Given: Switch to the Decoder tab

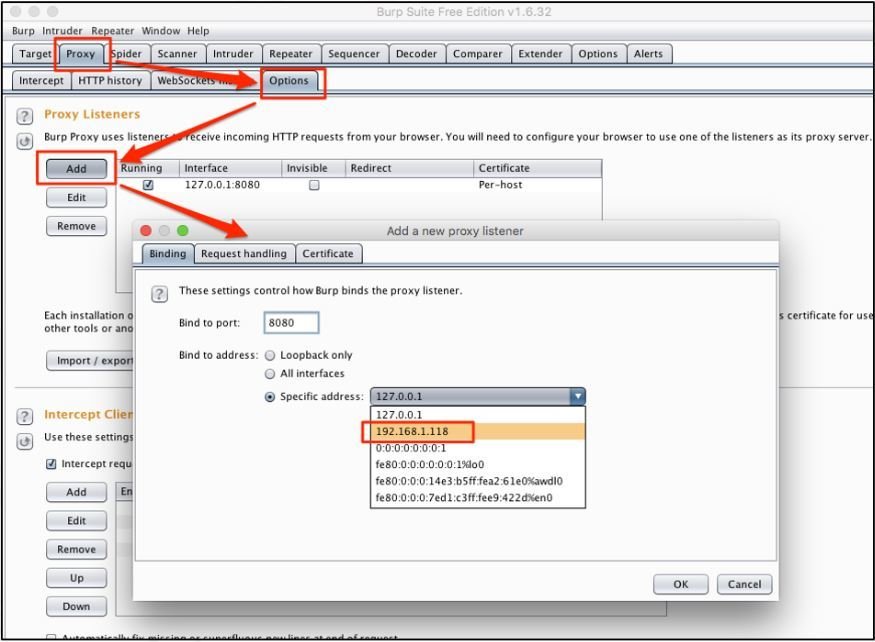Looking at the screenshot, I should tap(416, 54).
